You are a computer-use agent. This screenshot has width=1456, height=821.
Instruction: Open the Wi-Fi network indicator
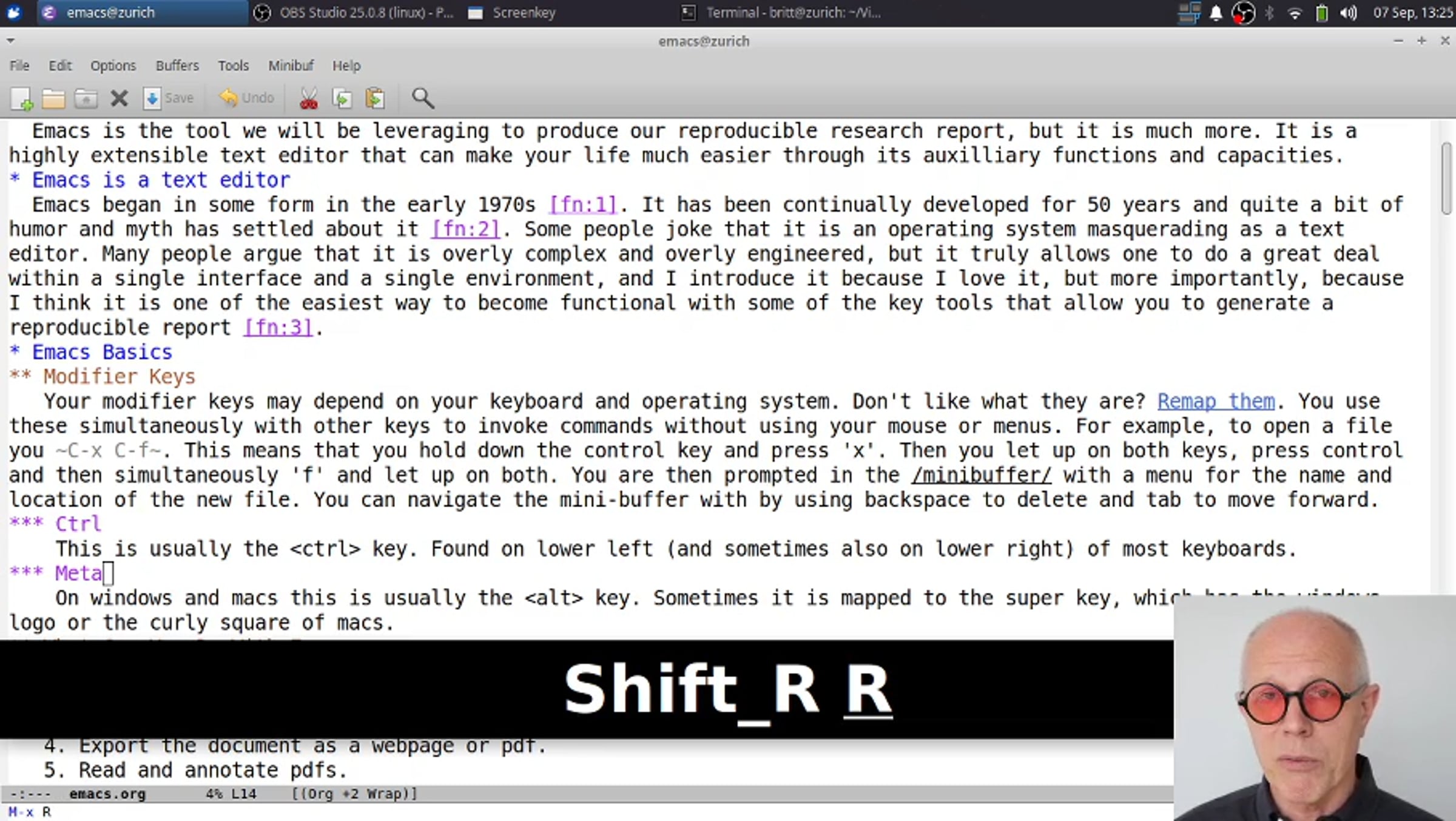click(1295, 13)
